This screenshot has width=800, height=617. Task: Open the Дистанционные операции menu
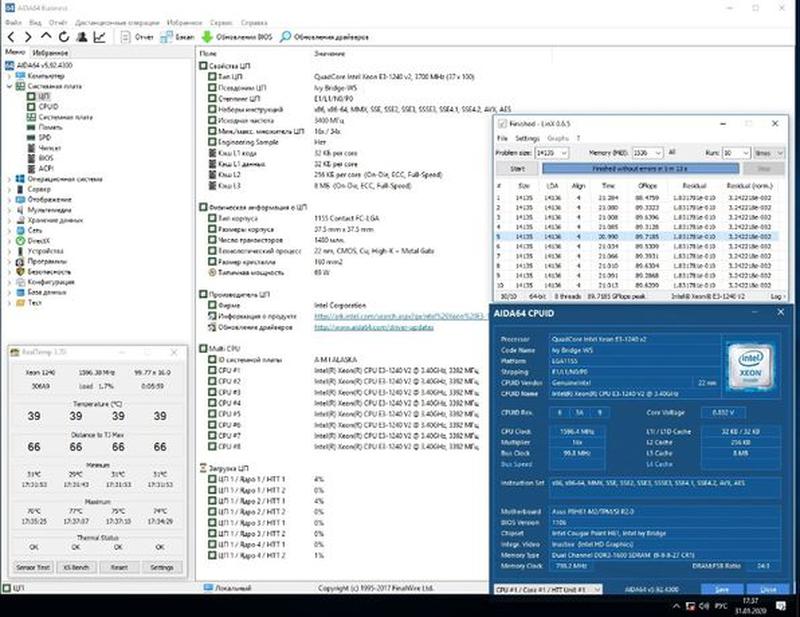(x=117, y=22)
